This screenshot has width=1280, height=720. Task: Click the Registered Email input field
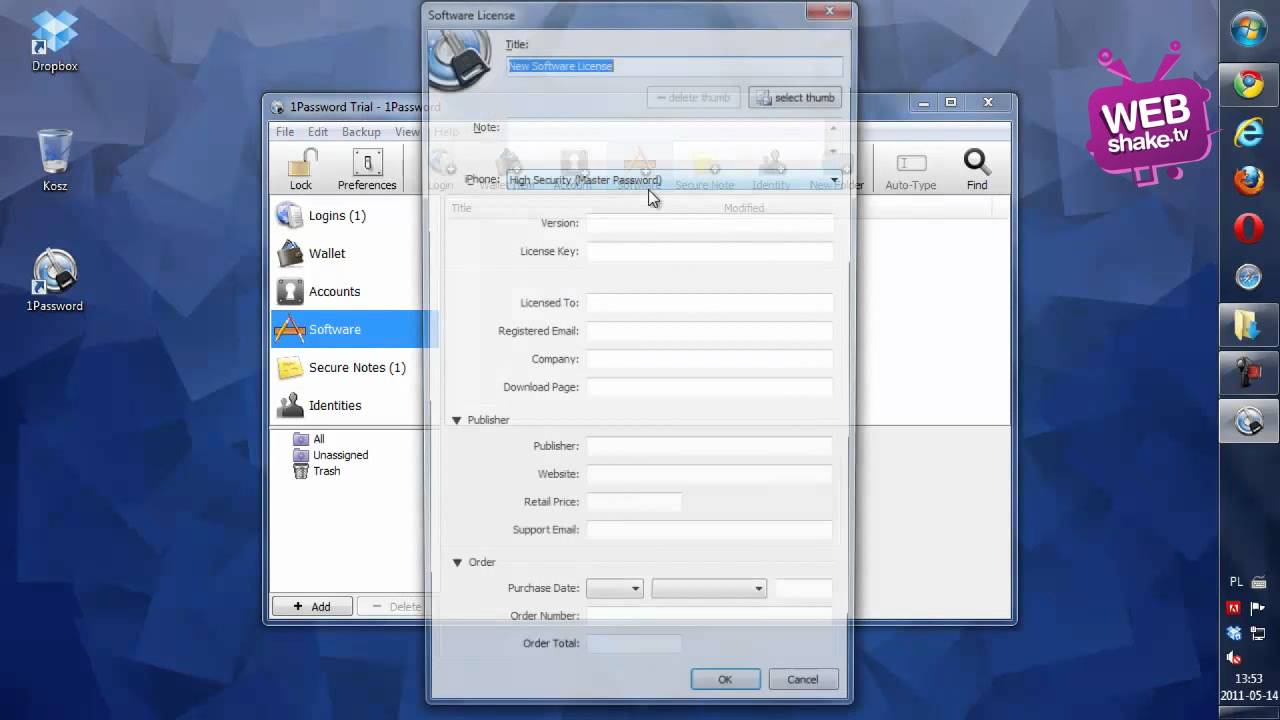tap(709, 330)
